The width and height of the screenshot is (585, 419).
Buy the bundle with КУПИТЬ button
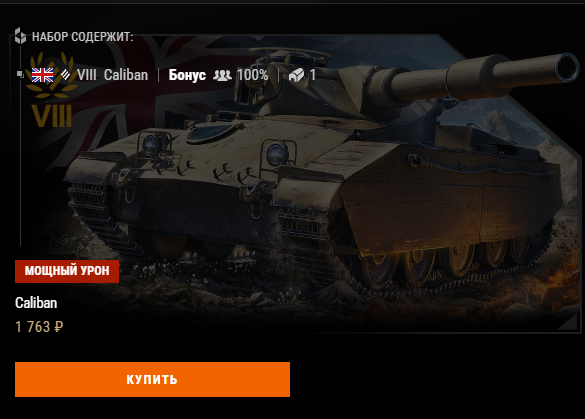(152, 379)
